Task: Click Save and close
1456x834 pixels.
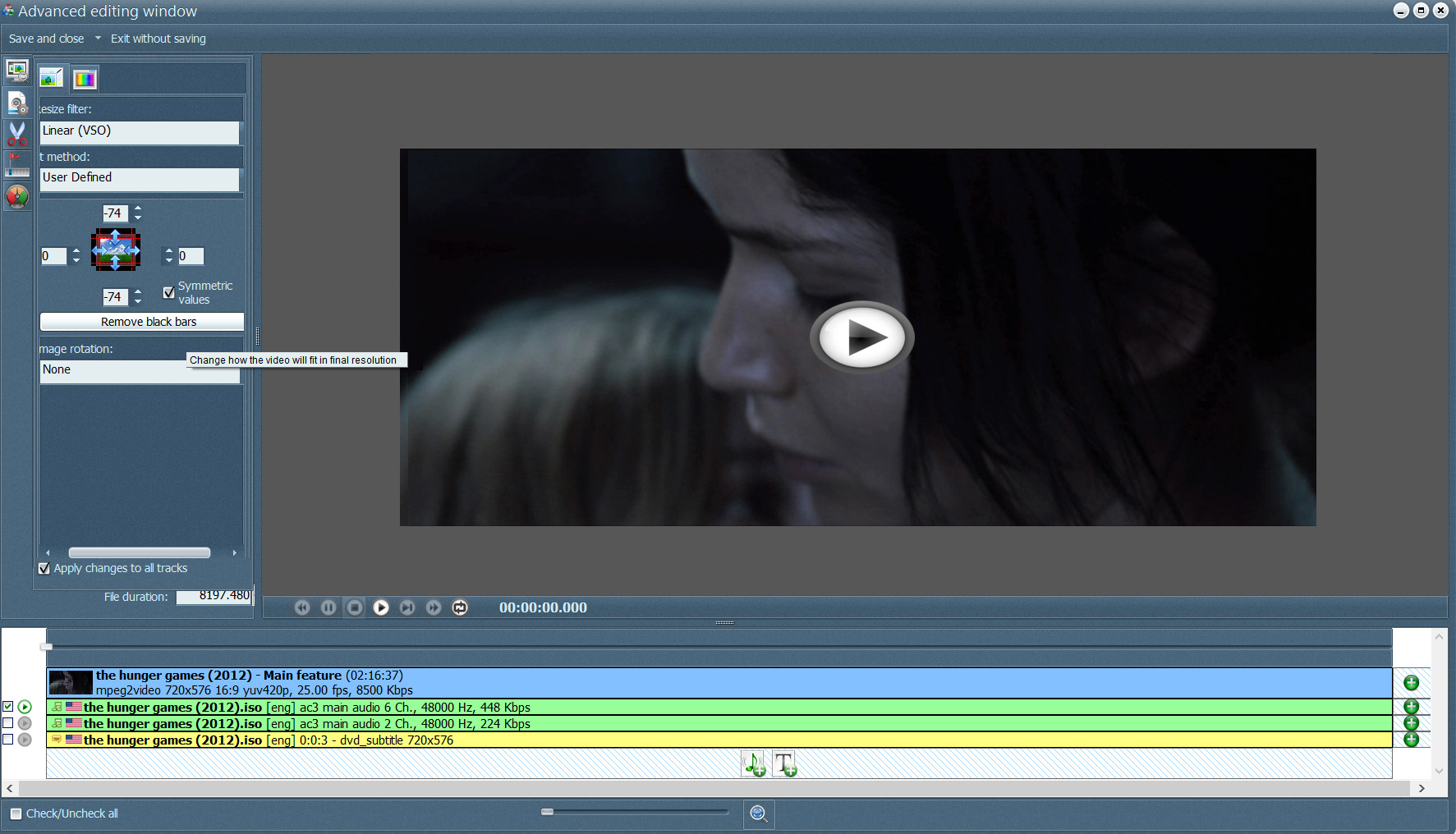Action: [46, 39]
